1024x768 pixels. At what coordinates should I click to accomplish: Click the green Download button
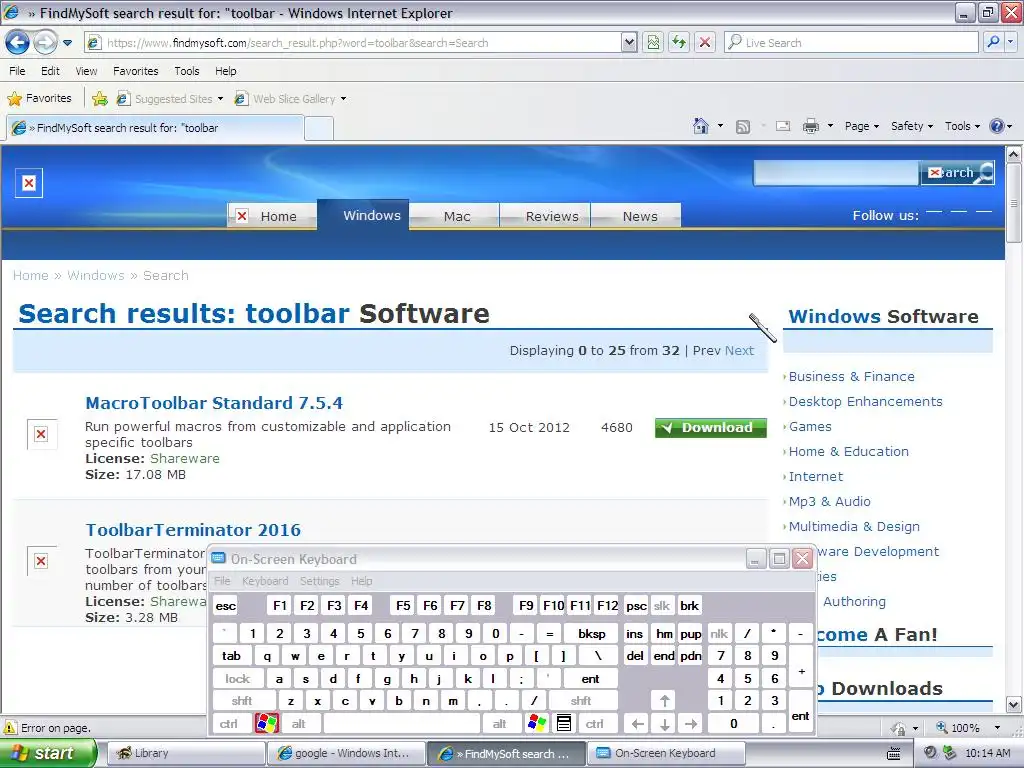711,428
